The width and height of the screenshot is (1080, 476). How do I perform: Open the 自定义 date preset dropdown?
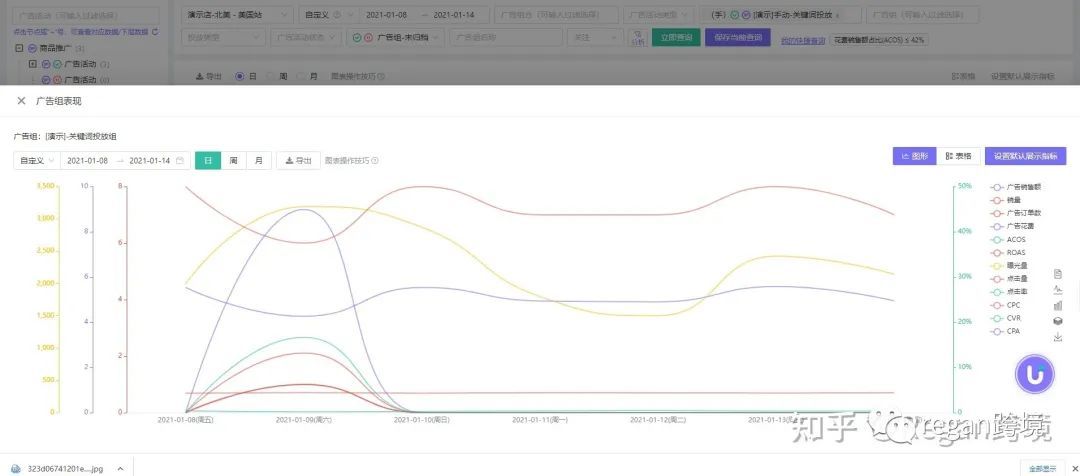coord(37,161)
